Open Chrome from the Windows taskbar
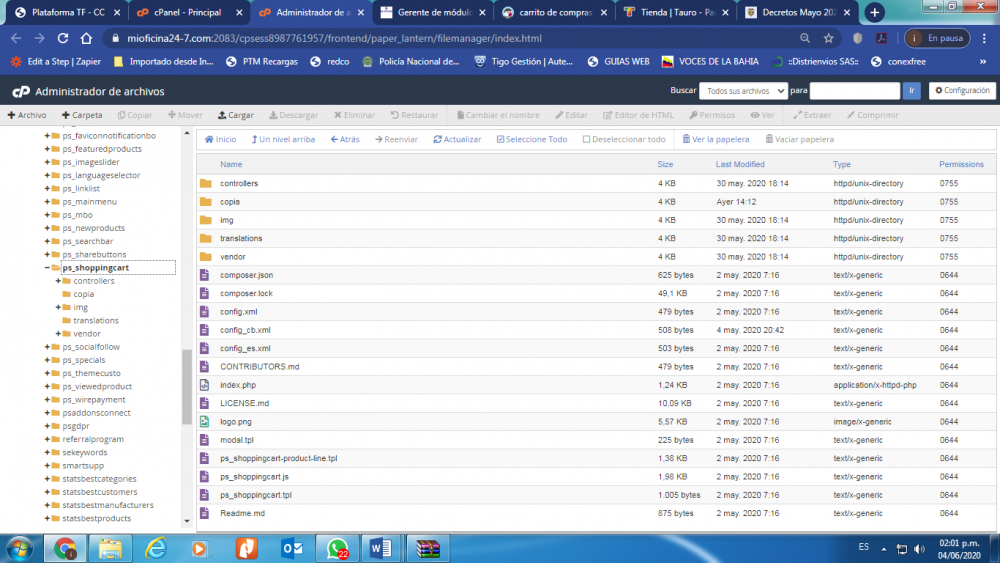Image resolution: width=1000 pixels, height=563 pixels. click(64, 548)
